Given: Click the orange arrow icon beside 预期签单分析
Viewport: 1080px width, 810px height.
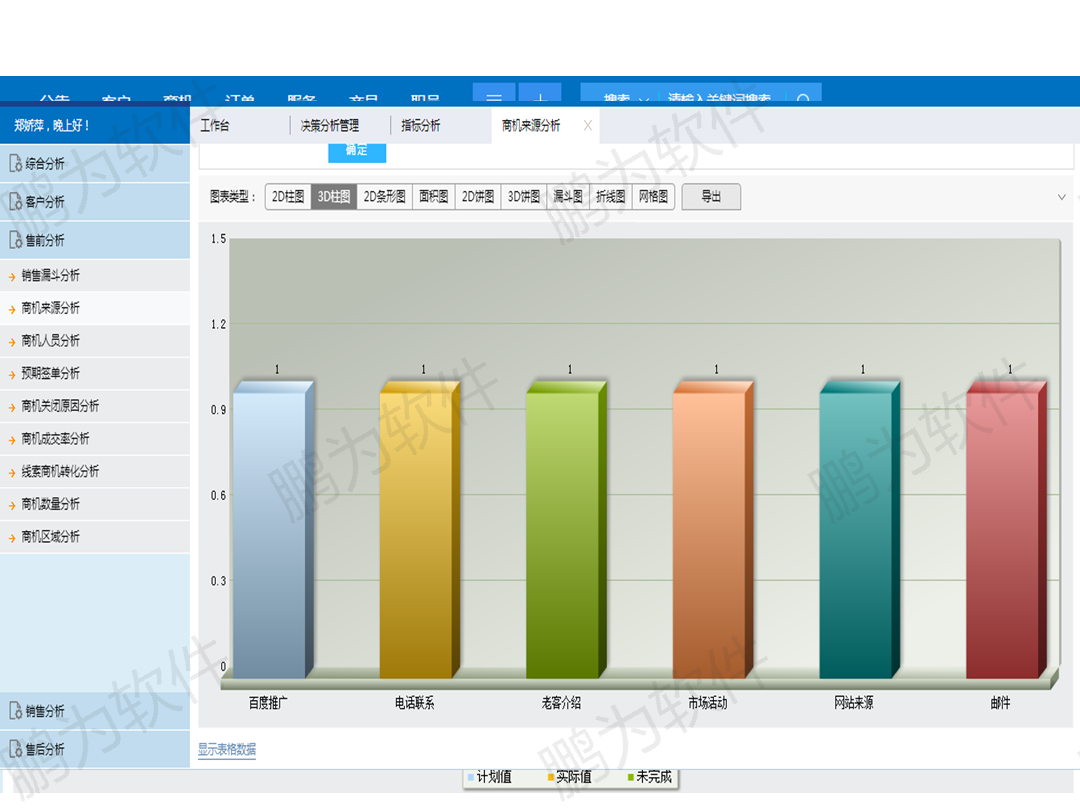Looking at the screenshot, I should pyautogui.click(x=12, y=375).
